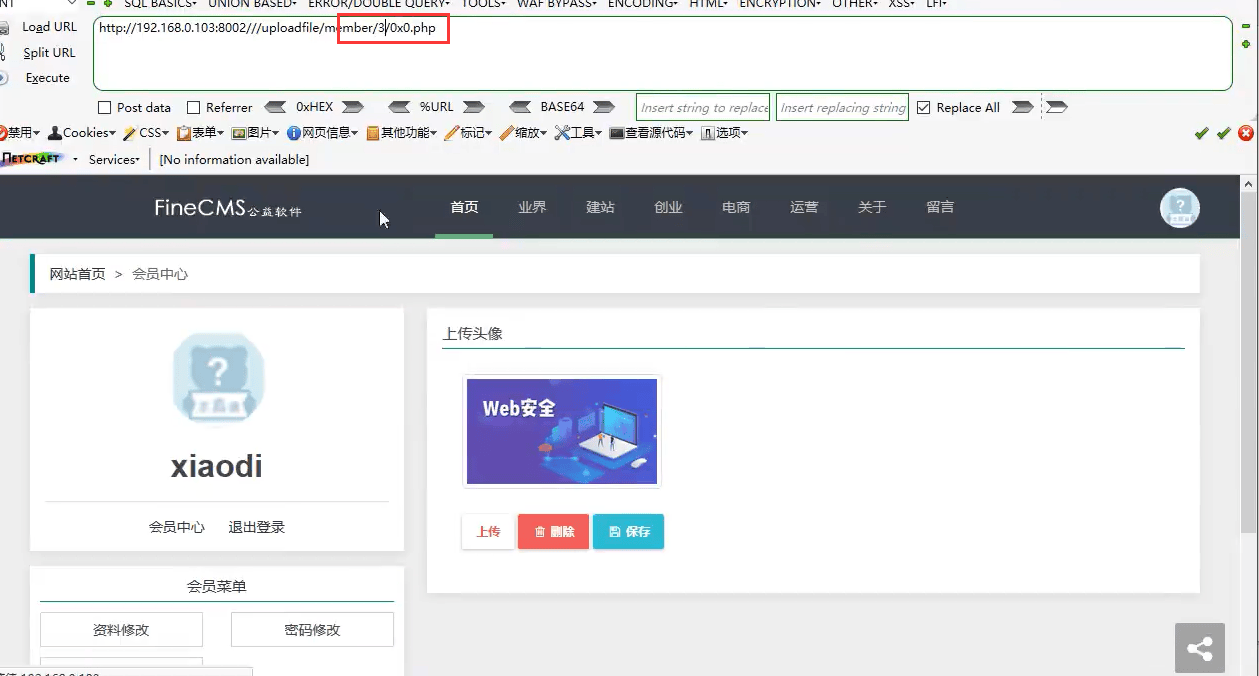Open the CSS dropdown
The width and height of the screenshot is (1259, 676).
(147, 133)
